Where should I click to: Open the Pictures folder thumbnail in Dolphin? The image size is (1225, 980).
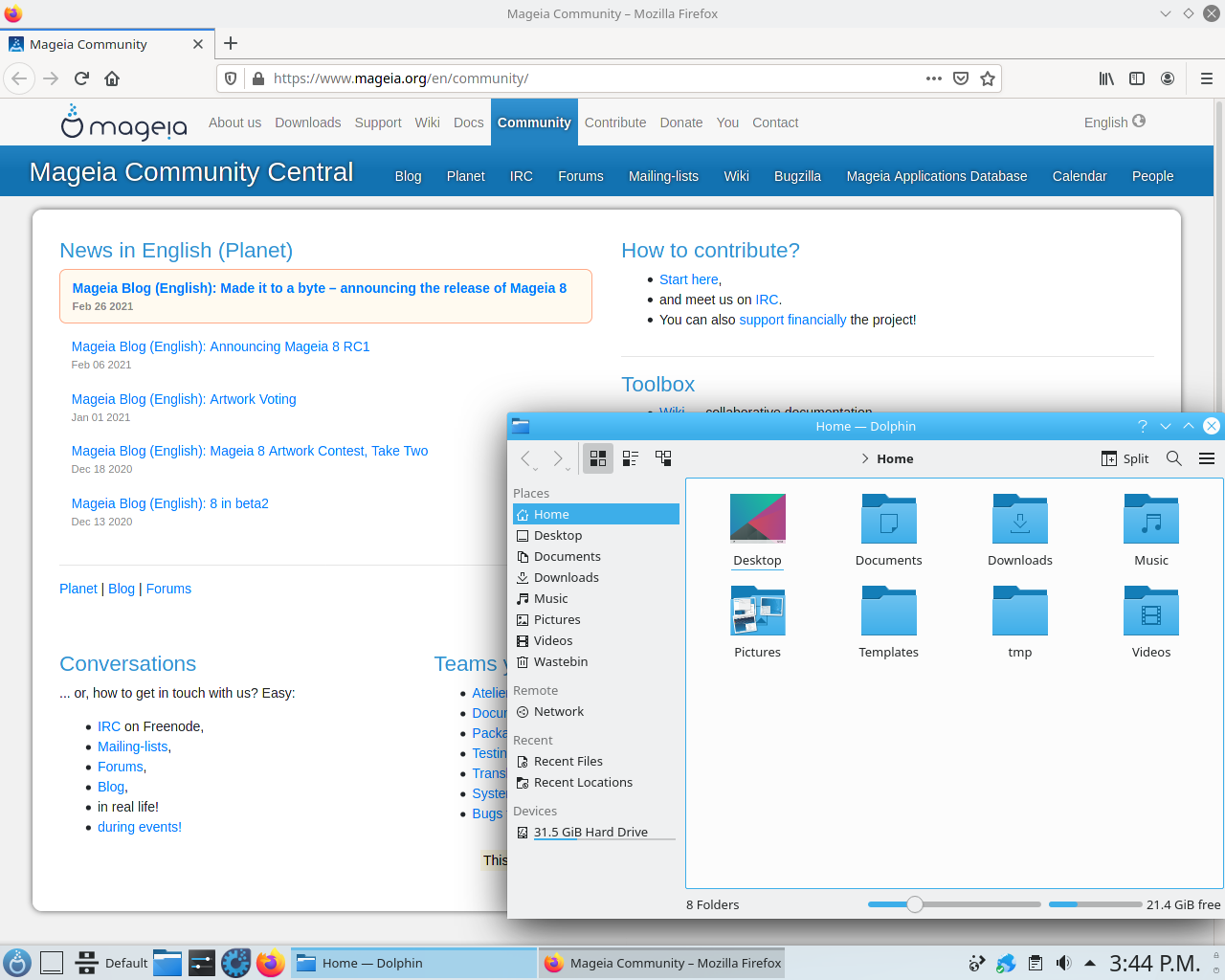[x=758, y=611]
